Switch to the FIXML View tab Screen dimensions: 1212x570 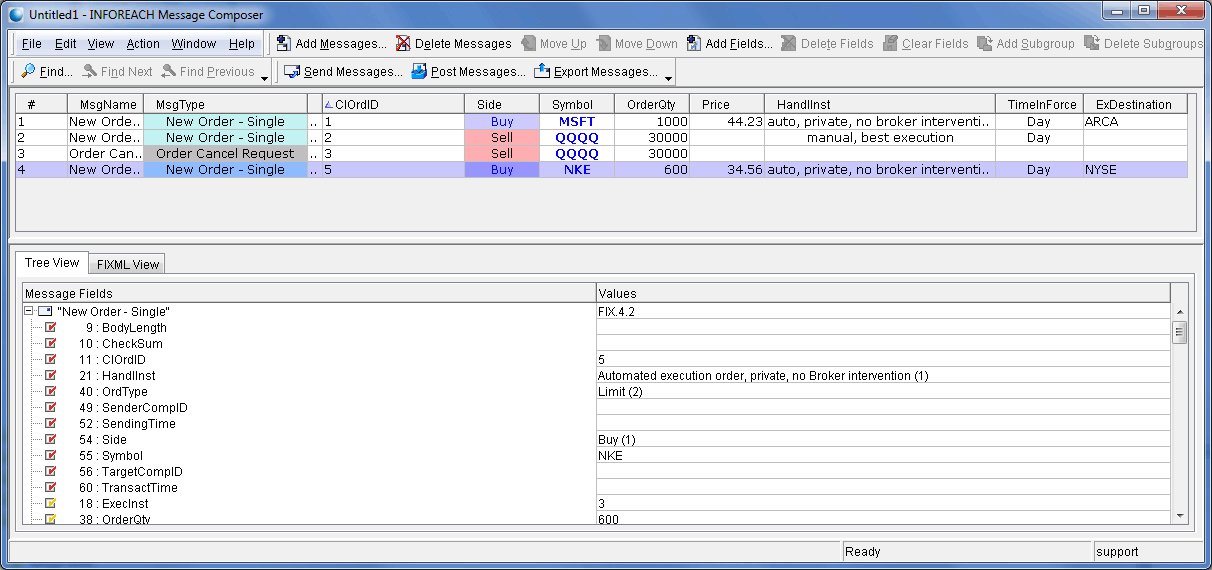(127, 265)
